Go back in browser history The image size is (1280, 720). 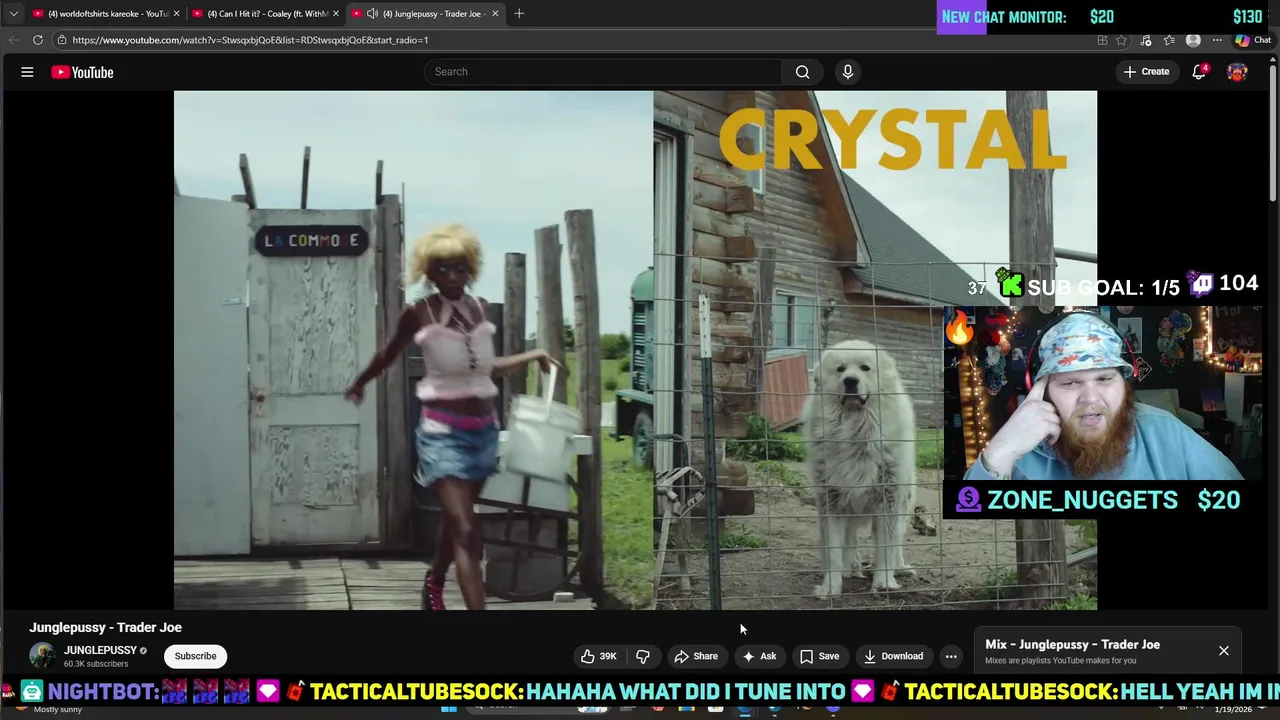point(13,40)
